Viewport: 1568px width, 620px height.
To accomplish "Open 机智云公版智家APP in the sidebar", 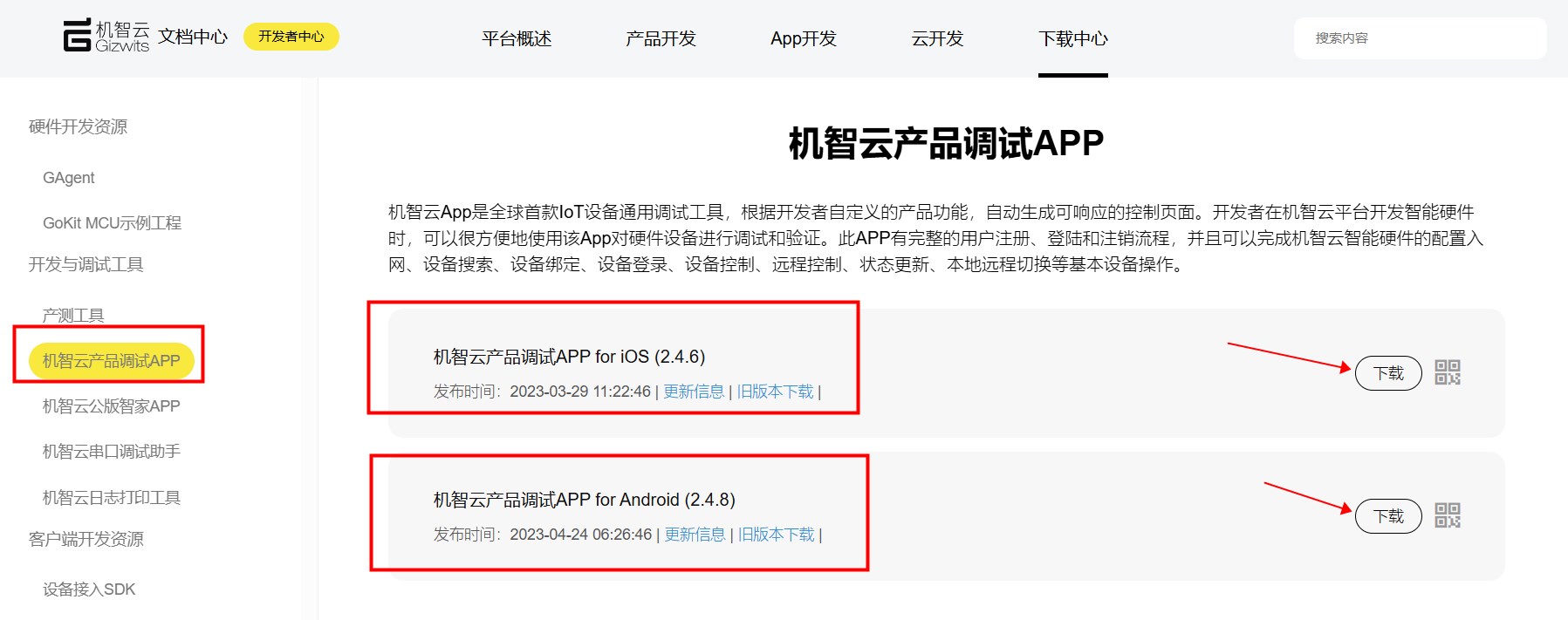I will pos(112,406).
